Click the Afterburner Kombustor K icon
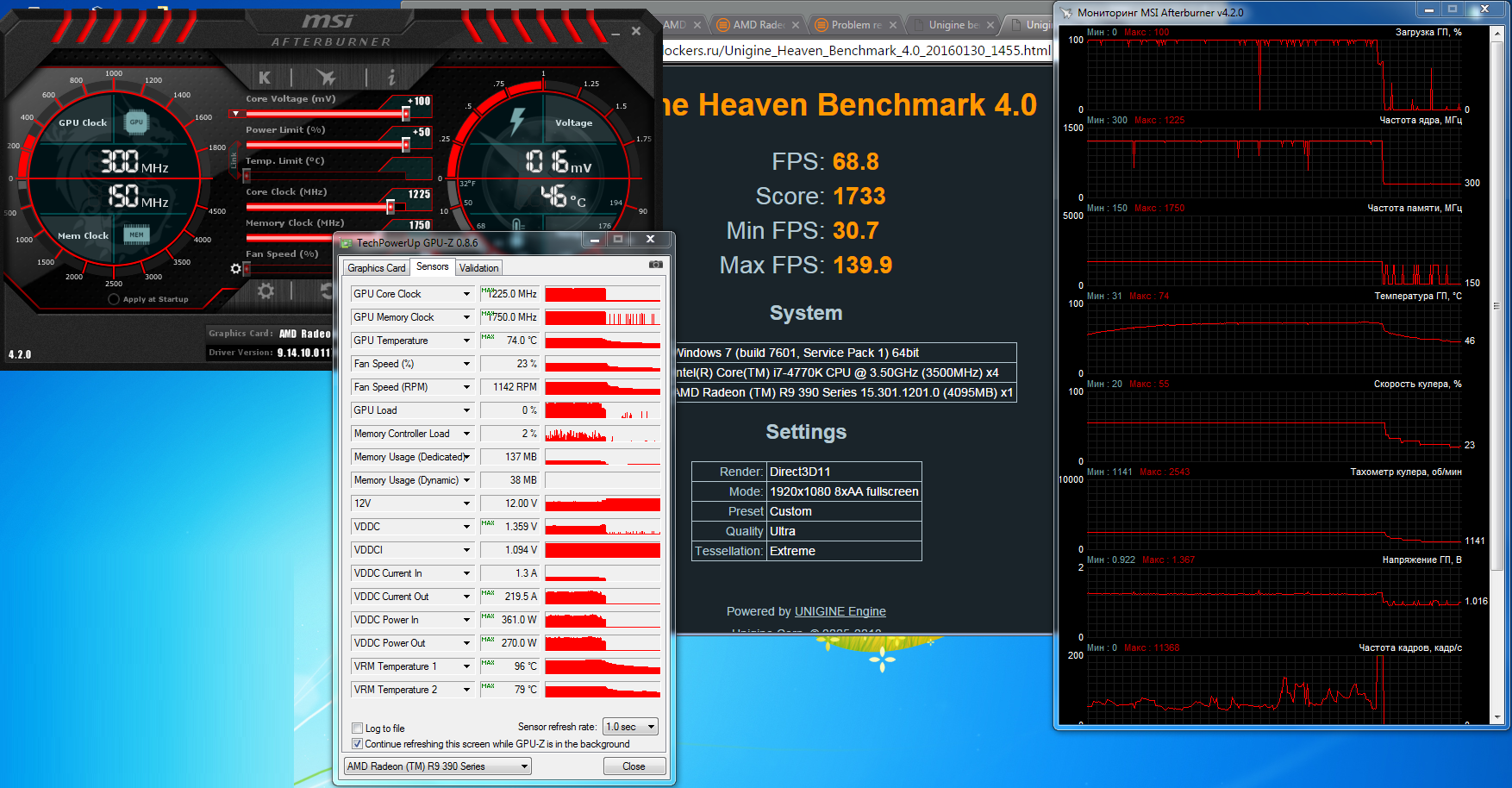This screenshot has height=788, width=1512. pyautogui.click(x=265, y=78)
